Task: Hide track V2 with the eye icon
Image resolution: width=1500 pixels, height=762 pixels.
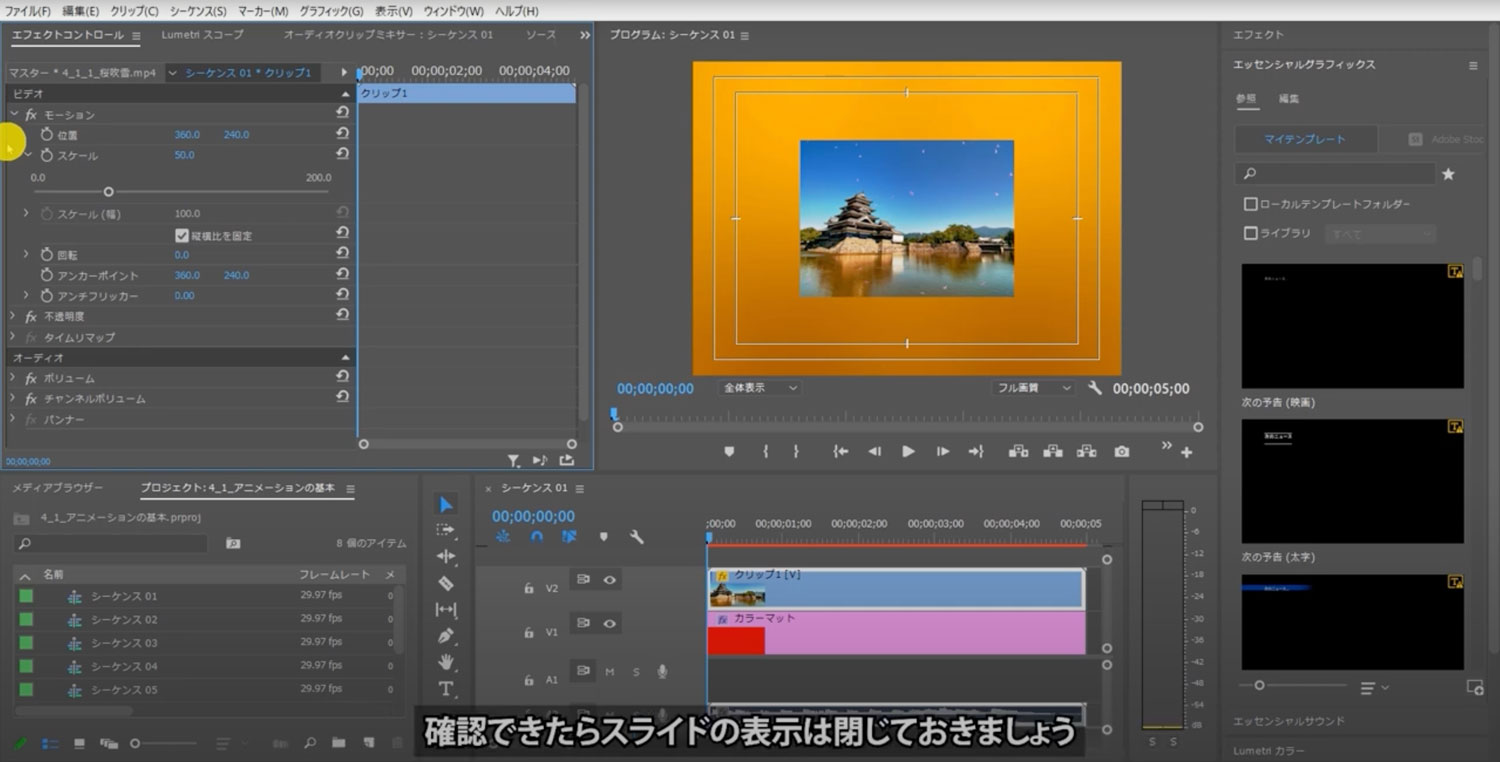Action: tap(609, 579)
